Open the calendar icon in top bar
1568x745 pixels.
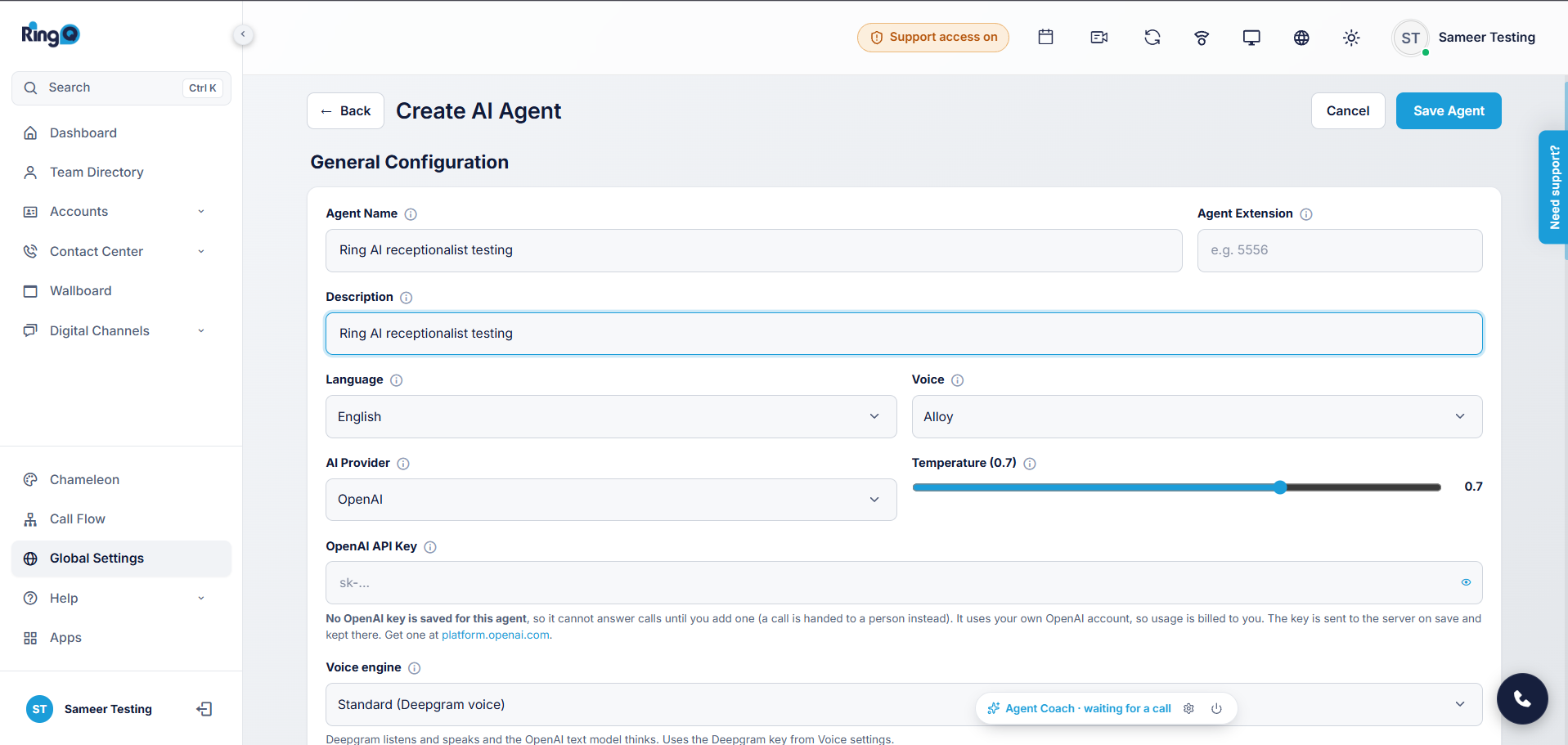pyautogui.click(x=1045, y=37)
